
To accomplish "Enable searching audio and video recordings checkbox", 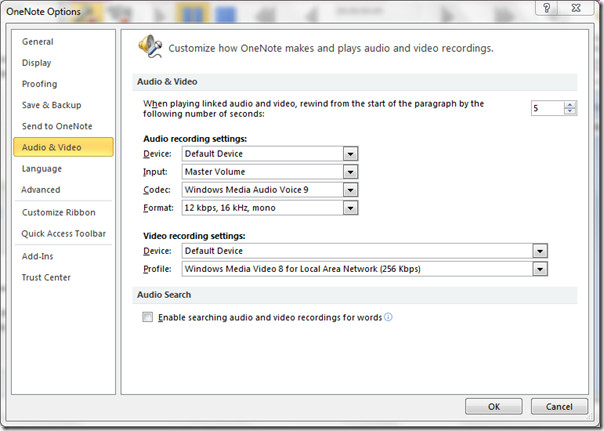I will pos(147,317).
